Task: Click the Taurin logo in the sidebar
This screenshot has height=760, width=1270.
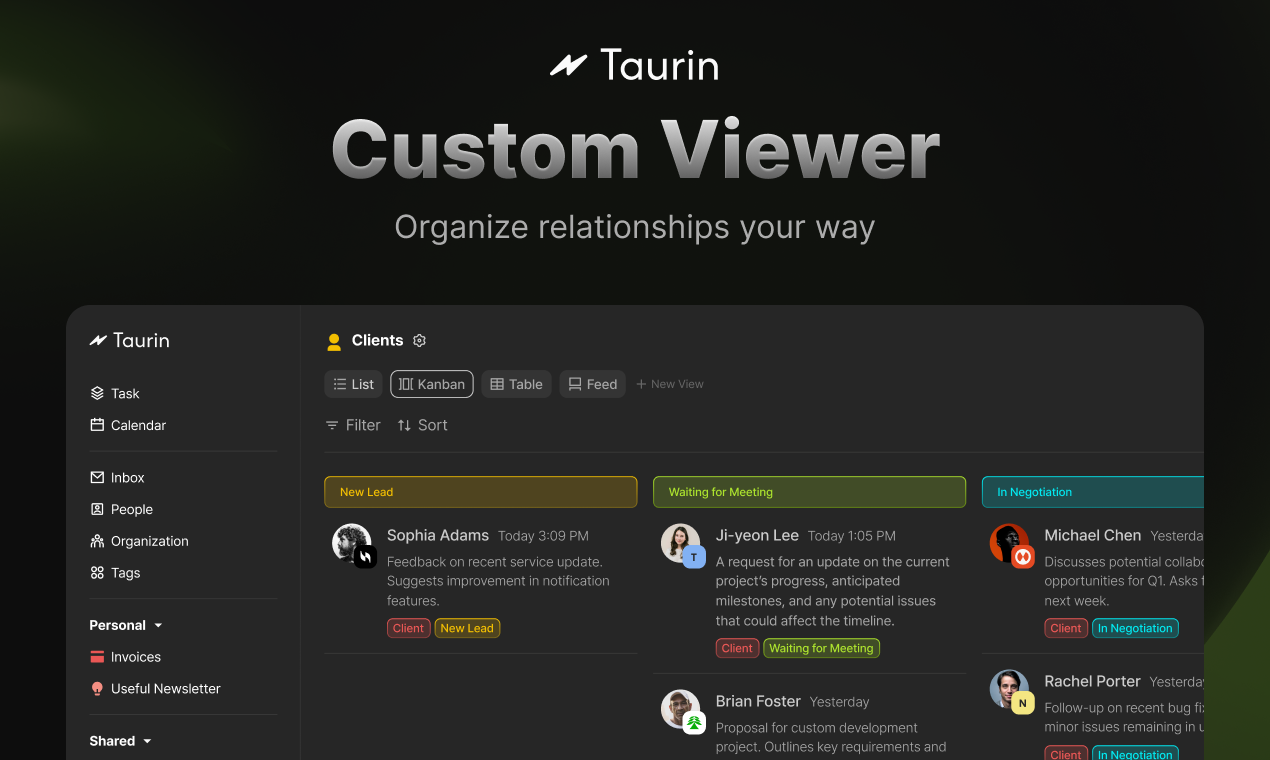Action: click(129, 340)
